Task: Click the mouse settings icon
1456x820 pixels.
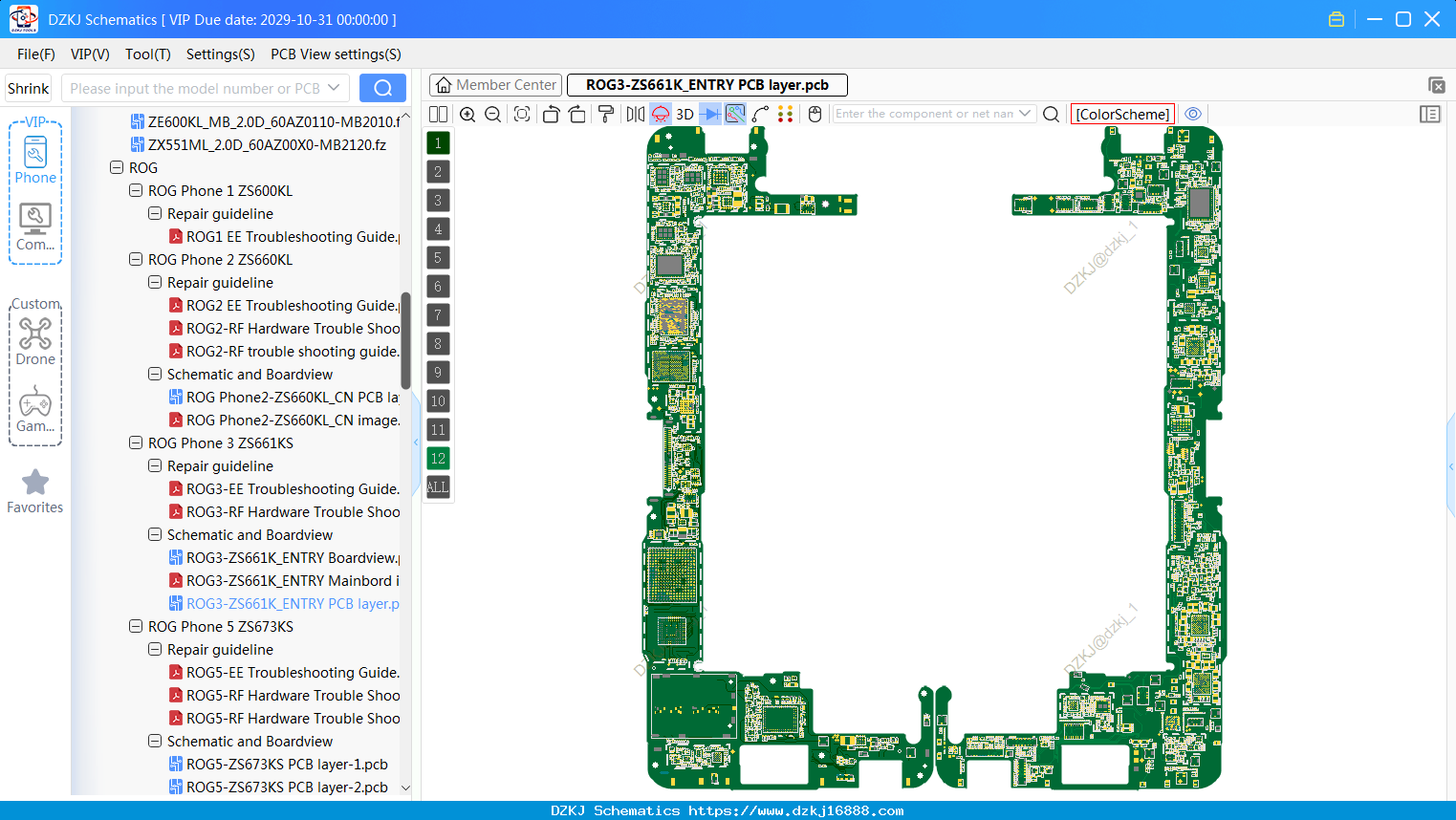Action: point(815,114)
